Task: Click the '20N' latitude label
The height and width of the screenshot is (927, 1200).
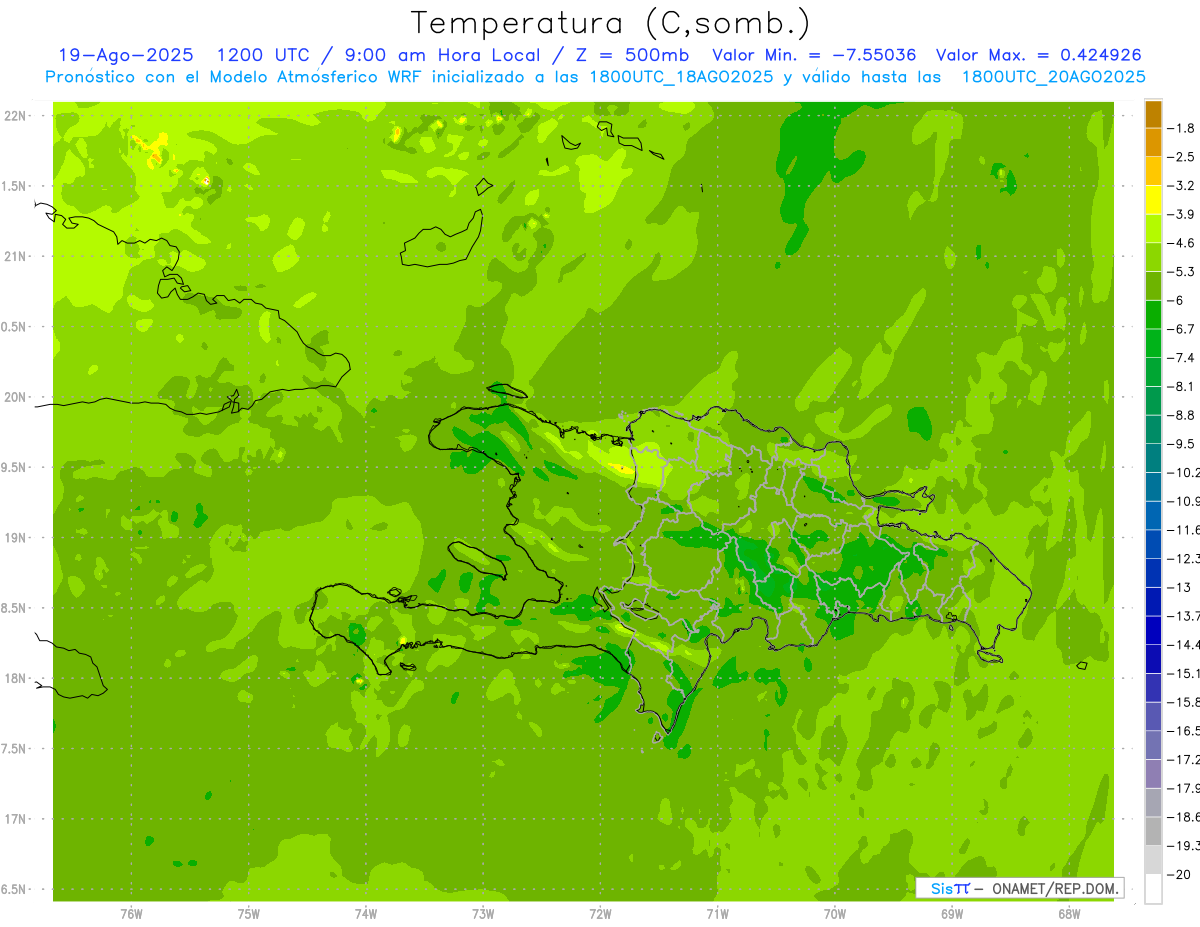Action: click(x=15, y=397)
